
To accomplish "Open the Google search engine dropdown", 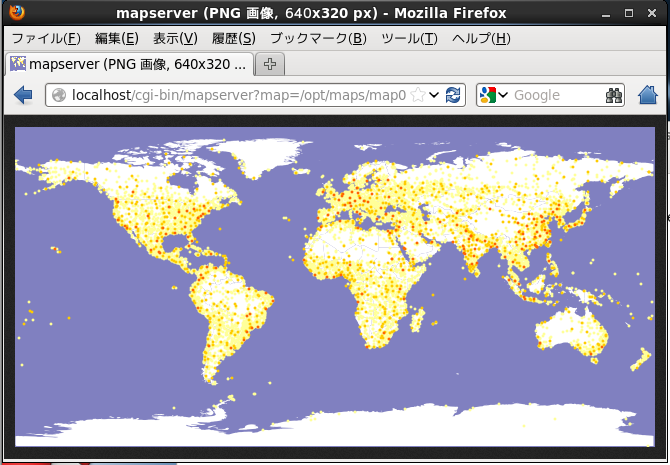I will [495, 95].
